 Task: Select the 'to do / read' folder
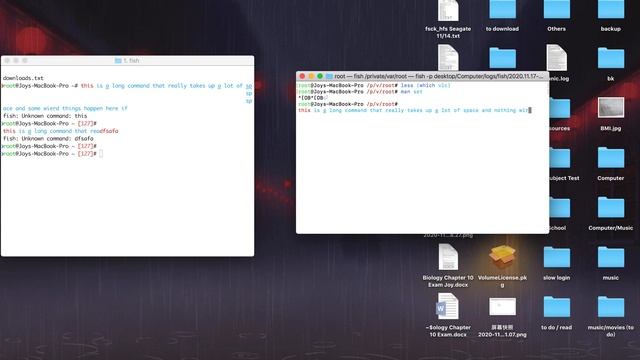click(x=556, y=307)
